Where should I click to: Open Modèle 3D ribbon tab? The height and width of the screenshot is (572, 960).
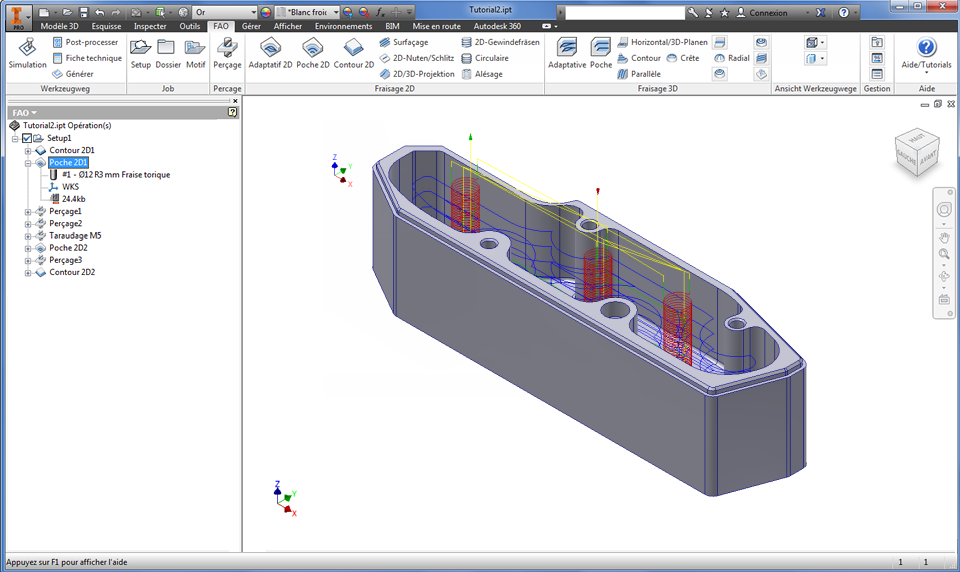point(59,26)
